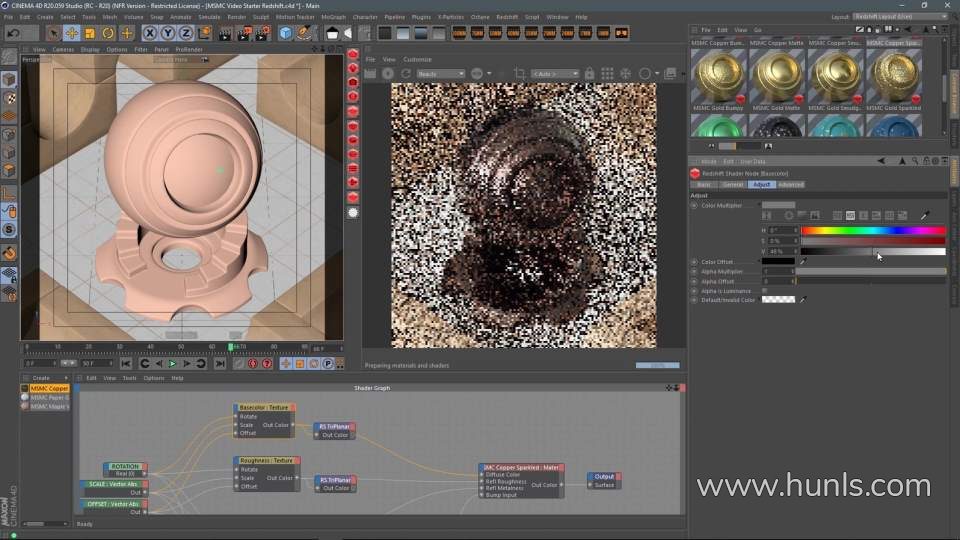Screen dimensions: 960x540
Task: Open the Beauty dropdown in render view
Action: pos(440,74)
